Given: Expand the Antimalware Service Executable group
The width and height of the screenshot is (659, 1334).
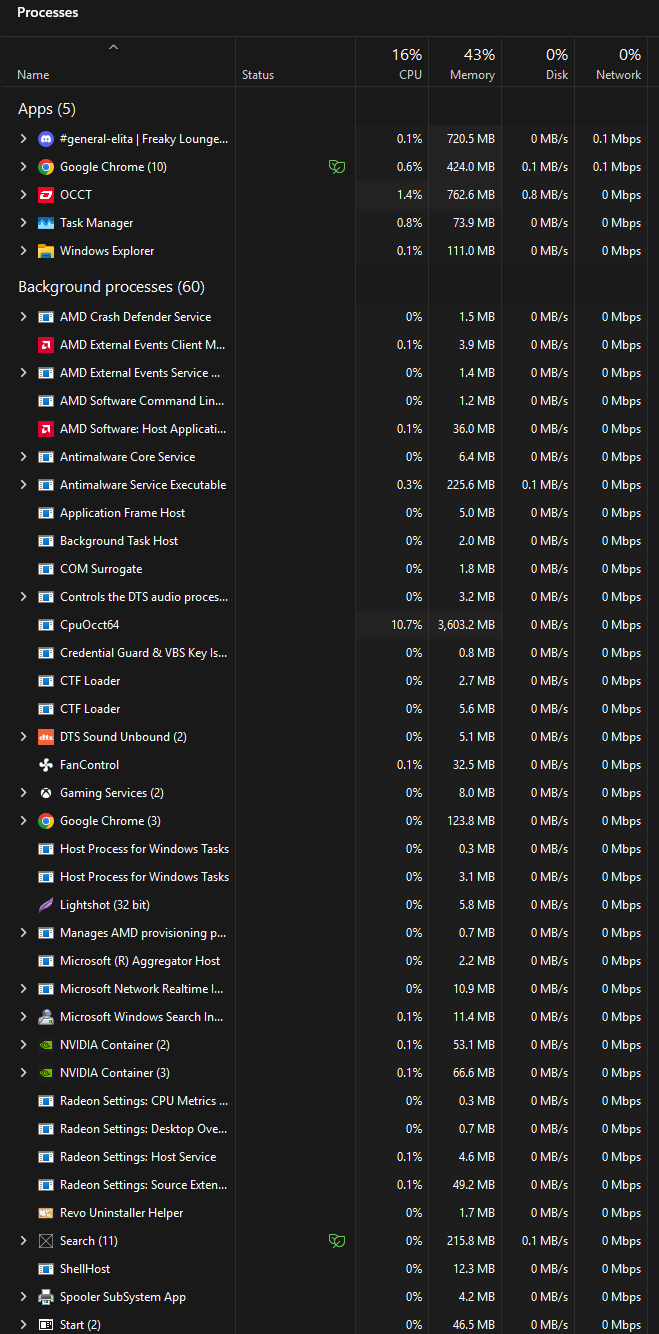Looking at the screenshot, I should (x=23, y=485).
